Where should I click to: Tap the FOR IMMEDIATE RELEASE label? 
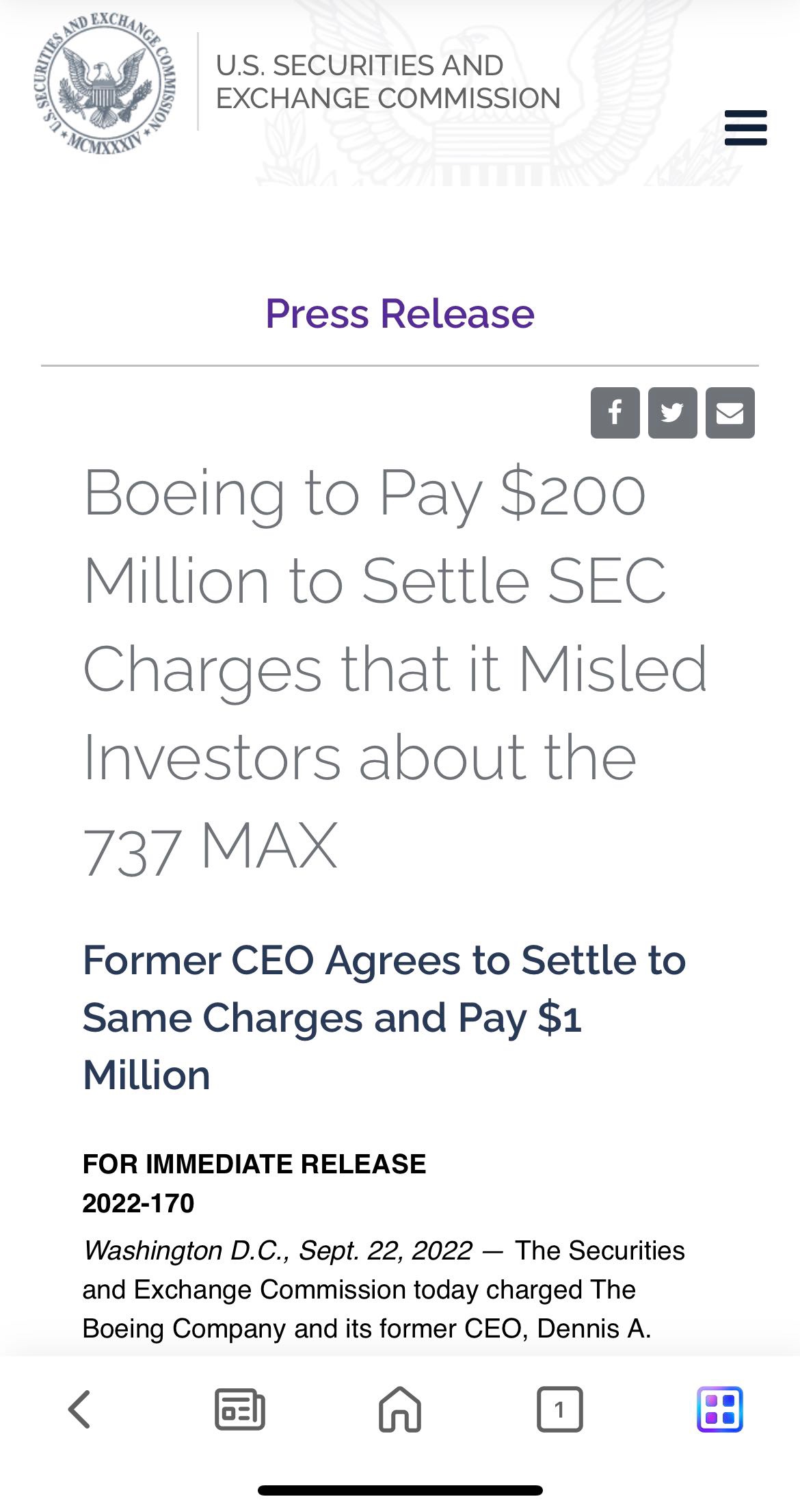pos(254,1164)
